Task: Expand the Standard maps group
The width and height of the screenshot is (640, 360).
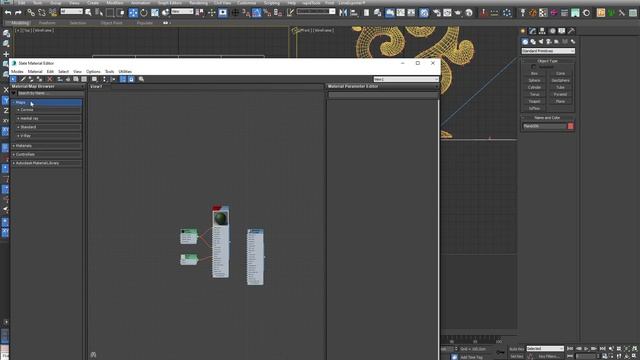Action: coord(49,127)
